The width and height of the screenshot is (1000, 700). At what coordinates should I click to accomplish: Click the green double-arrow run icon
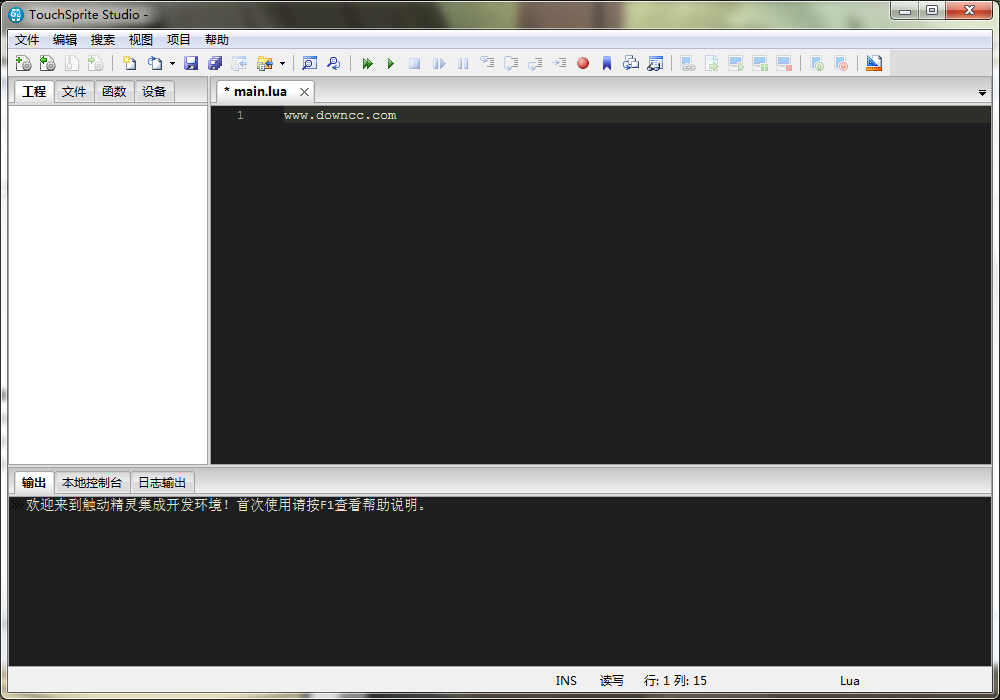(367, 63)
